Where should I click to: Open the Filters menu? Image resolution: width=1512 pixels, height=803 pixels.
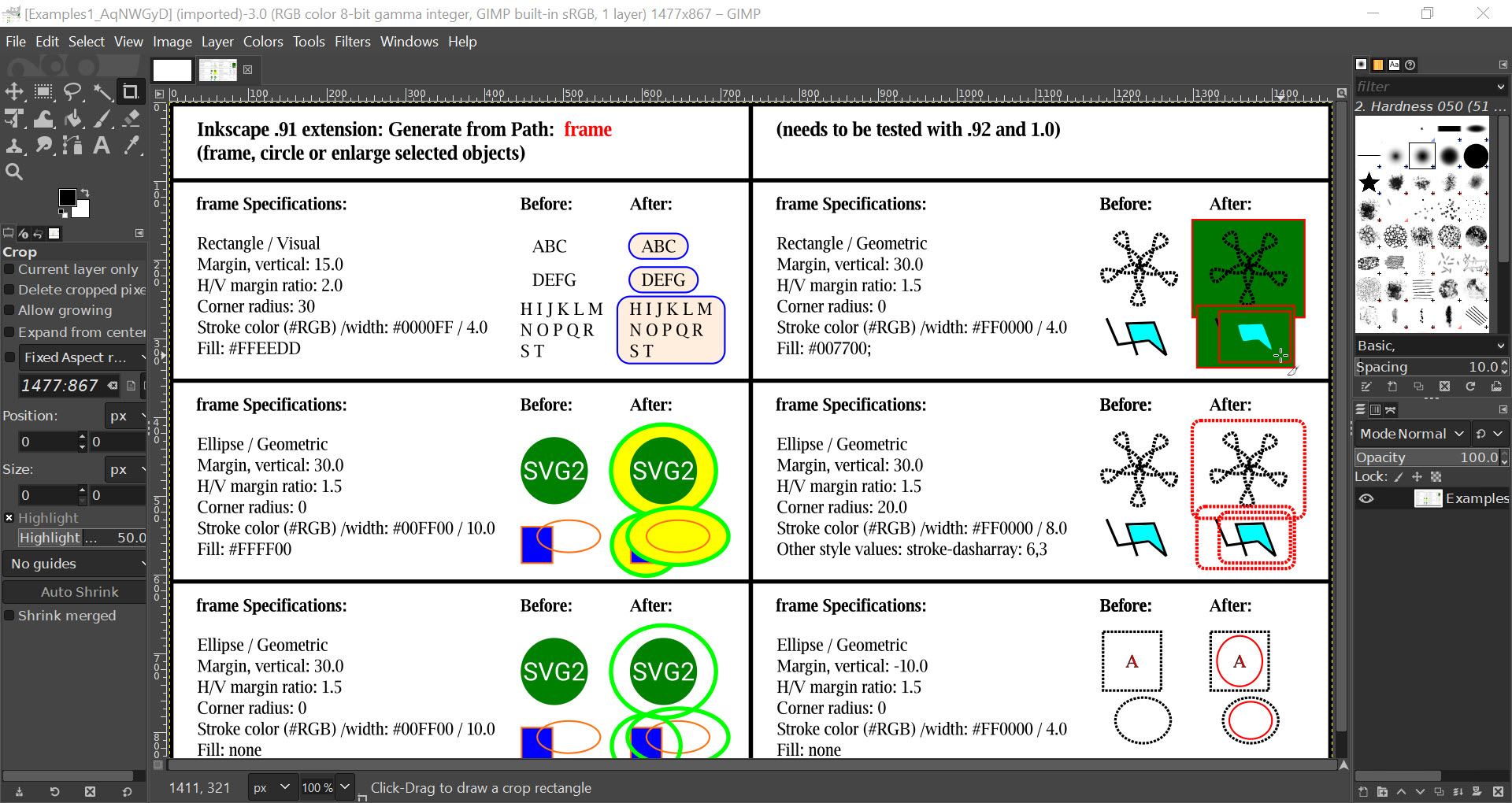click(x=352, y=42)
